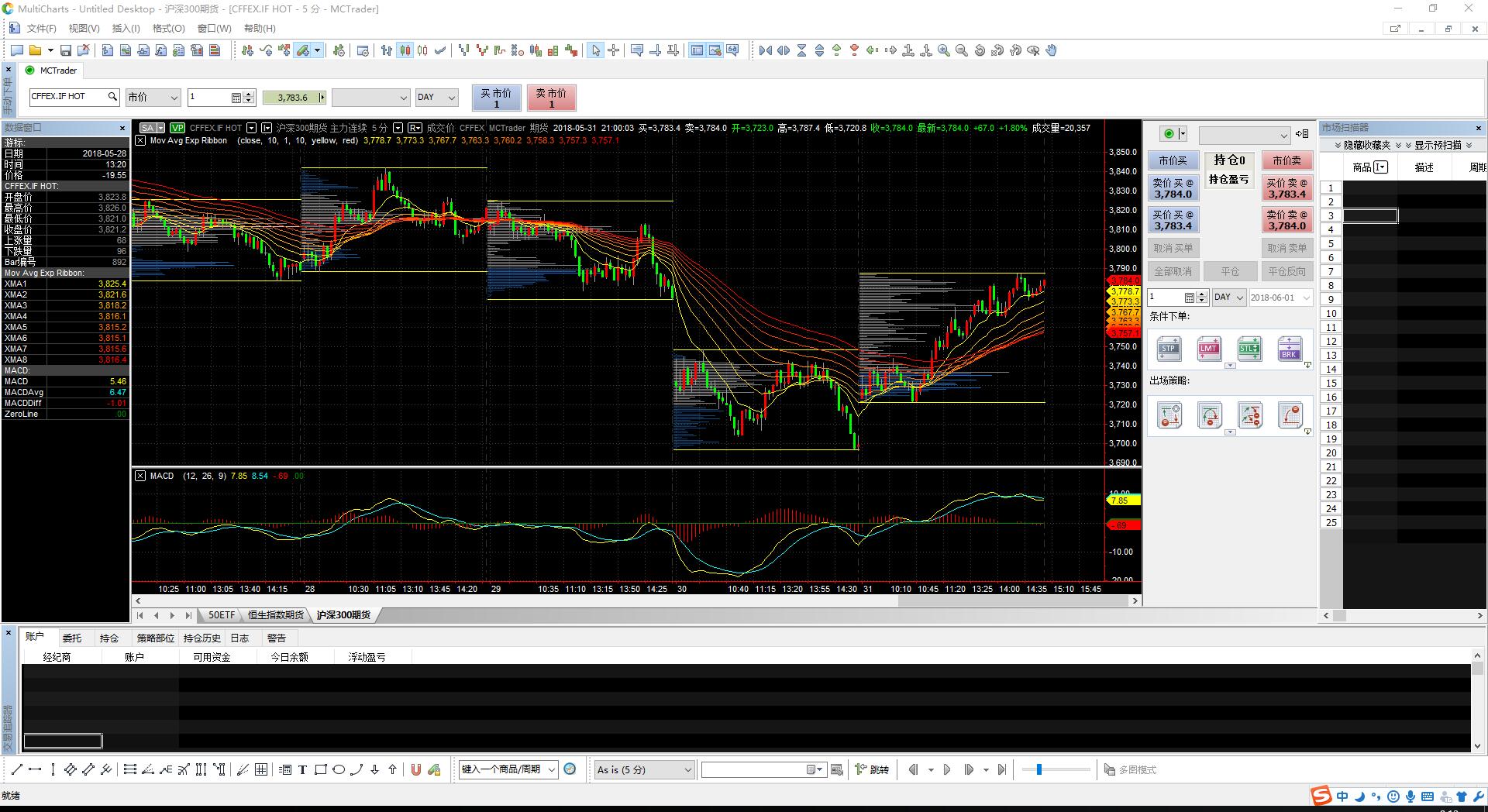Toggle the R= button in chart header
The width and height of the screenshot is (1488, 812).
pos(415,128)
